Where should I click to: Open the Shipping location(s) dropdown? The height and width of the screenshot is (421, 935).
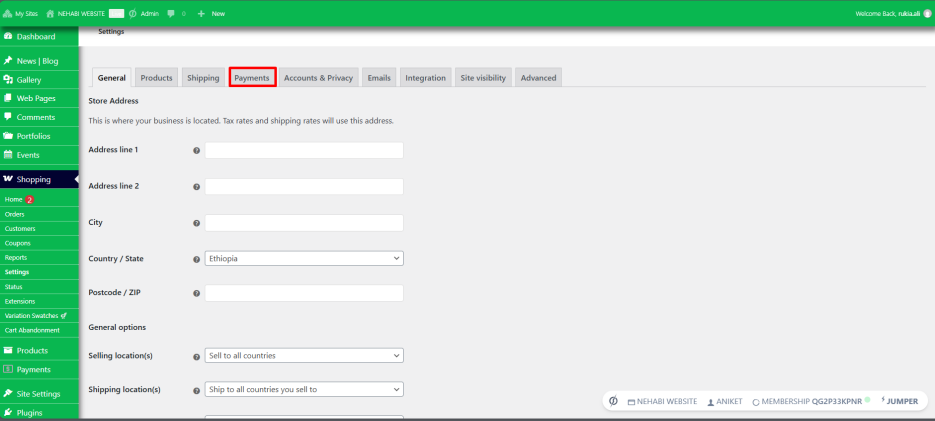pos(304,389)
